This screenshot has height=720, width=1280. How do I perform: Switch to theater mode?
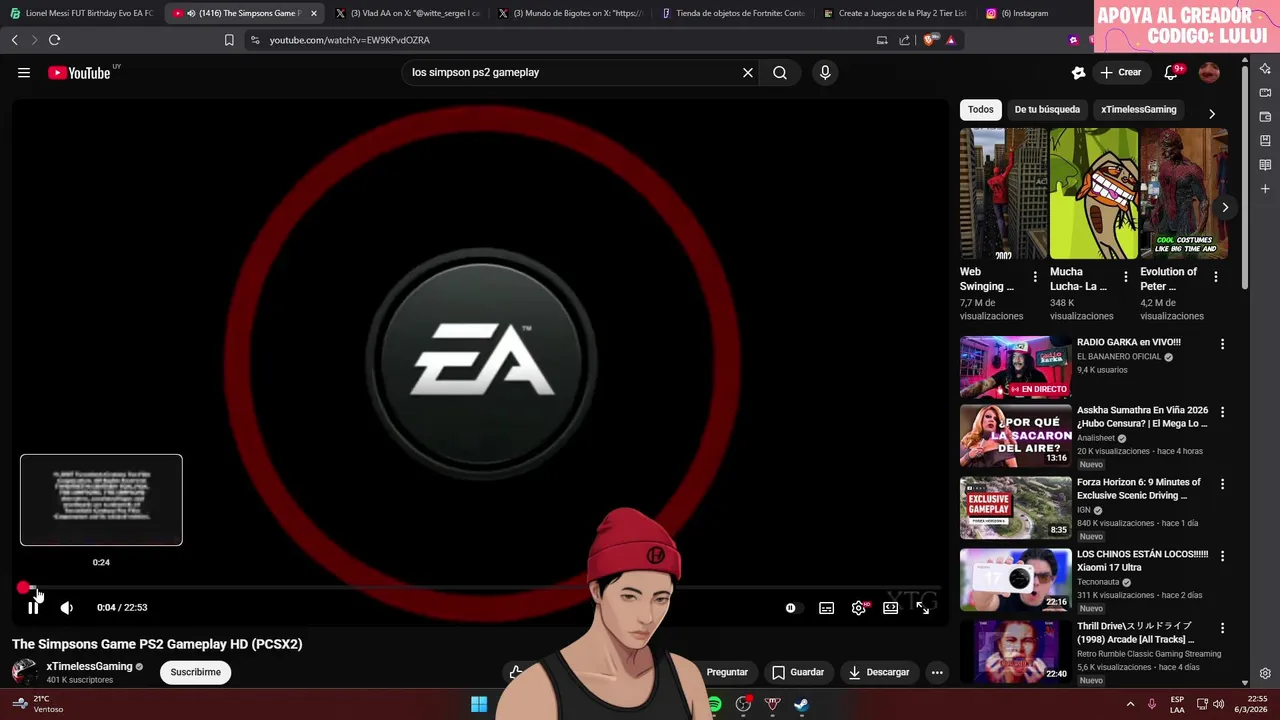pos(891,608)
